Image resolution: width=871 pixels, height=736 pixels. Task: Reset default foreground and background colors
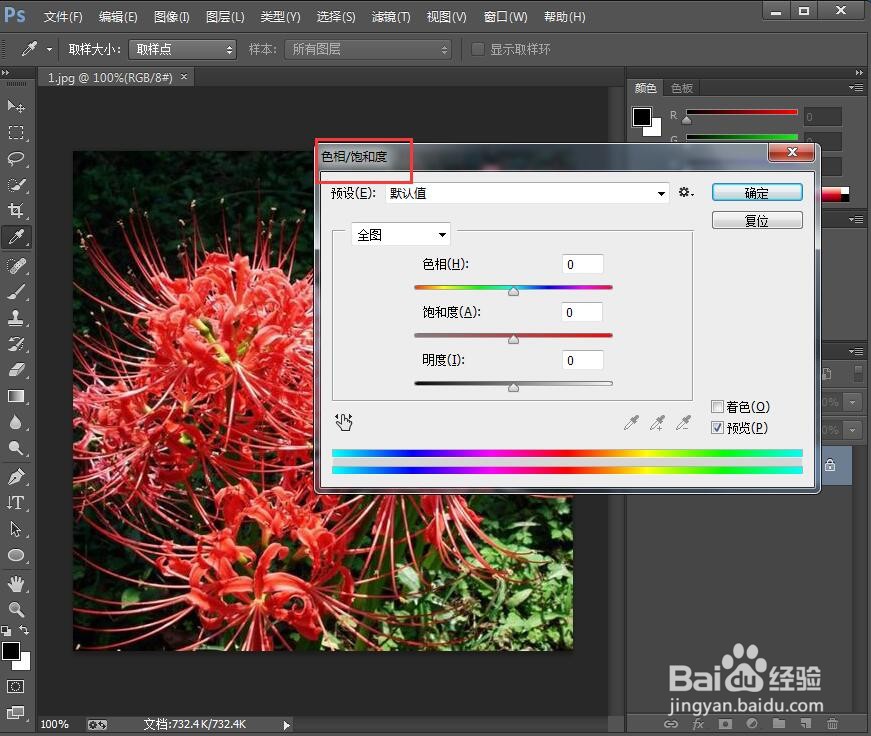pyautogui.click(x=6, y=630)
